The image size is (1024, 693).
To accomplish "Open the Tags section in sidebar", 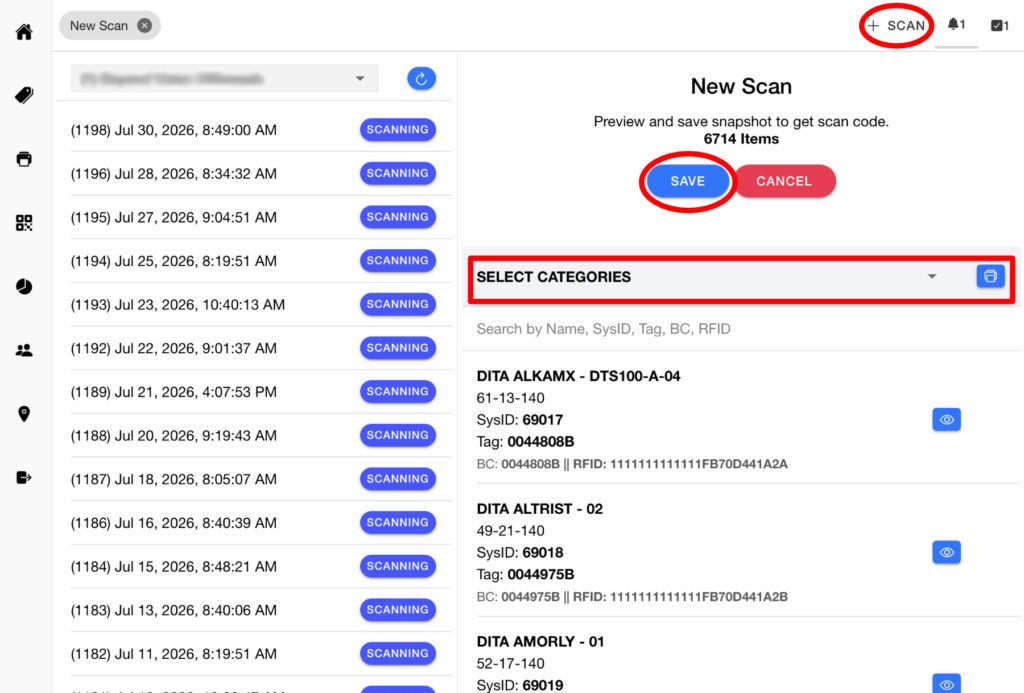I will pyautogui.click(x=24, y=95).
